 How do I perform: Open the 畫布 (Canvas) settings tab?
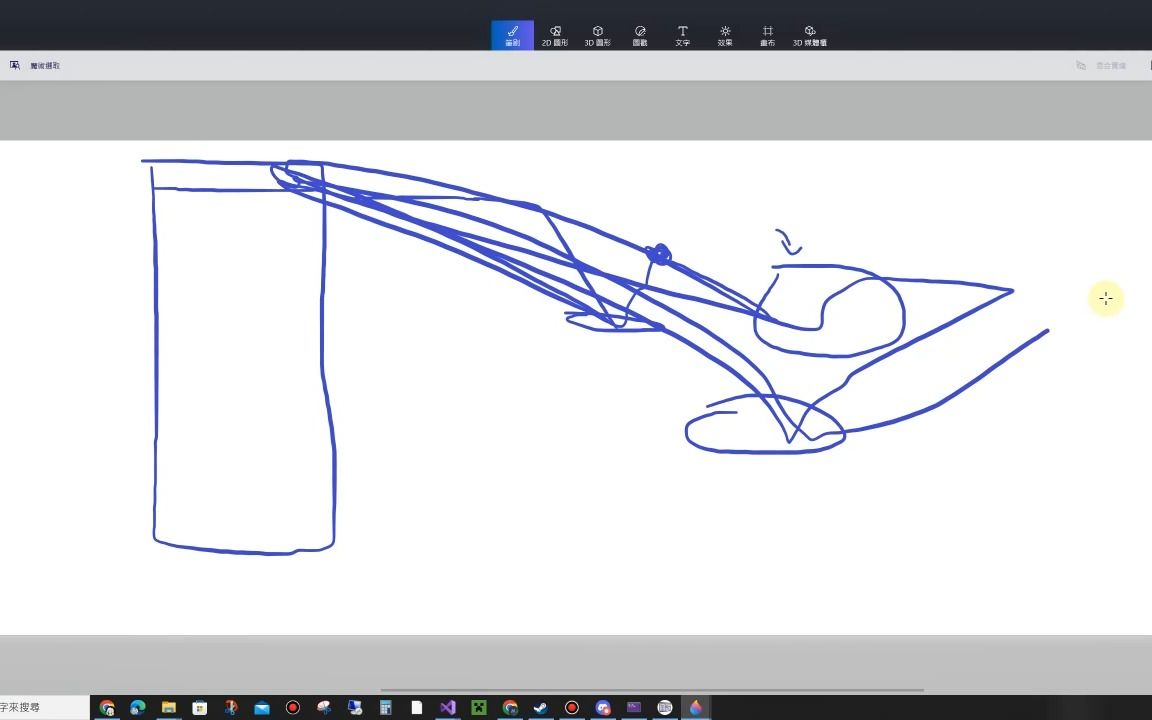pos(767,35)
